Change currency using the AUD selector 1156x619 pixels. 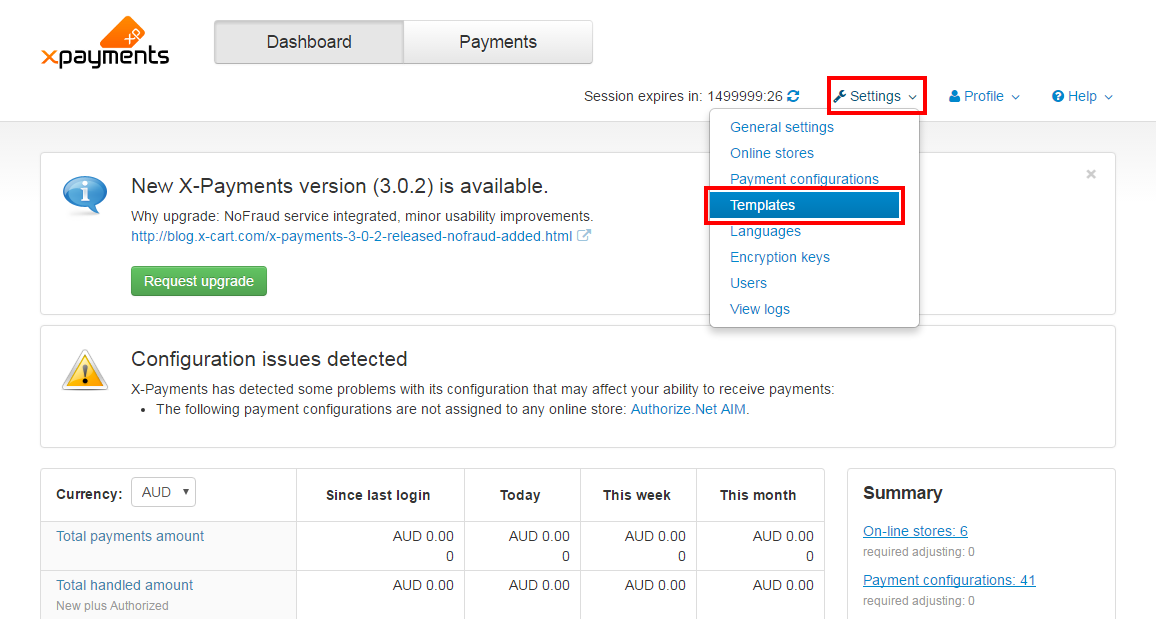point(164,492)
